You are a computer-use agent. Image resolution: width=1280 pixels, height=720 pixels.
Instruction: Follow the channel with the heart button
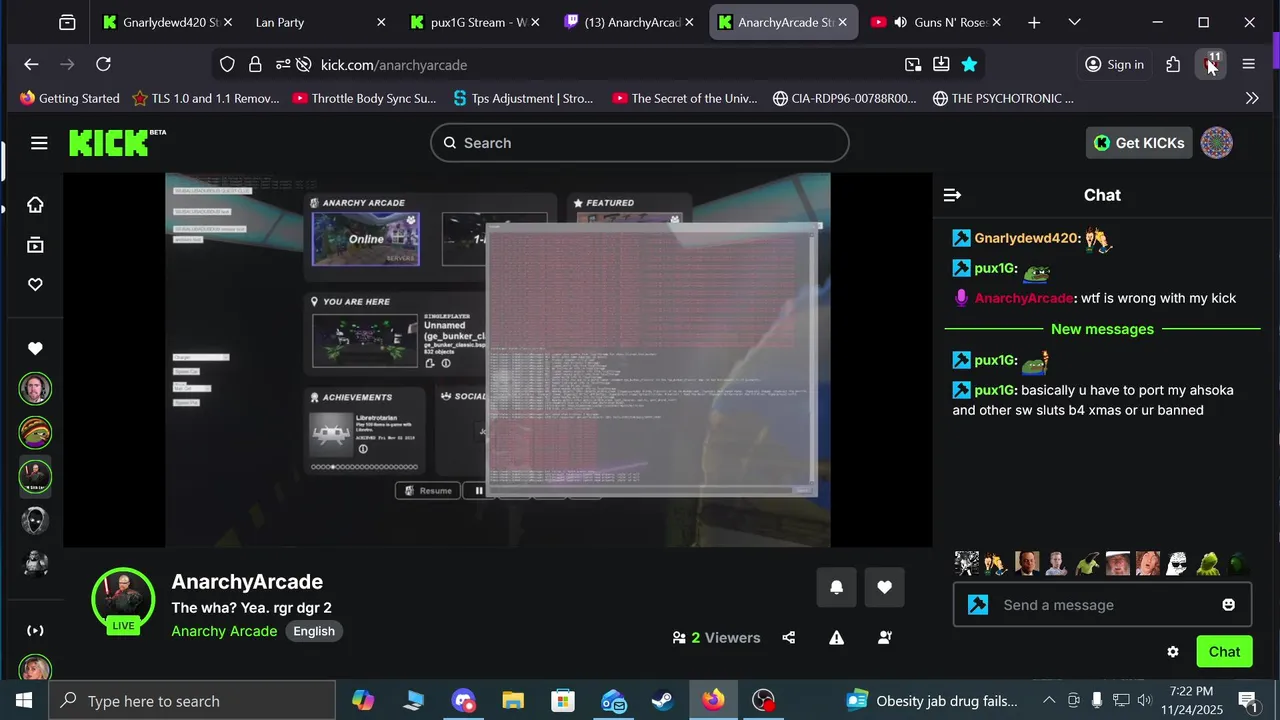tap(884, 588)
